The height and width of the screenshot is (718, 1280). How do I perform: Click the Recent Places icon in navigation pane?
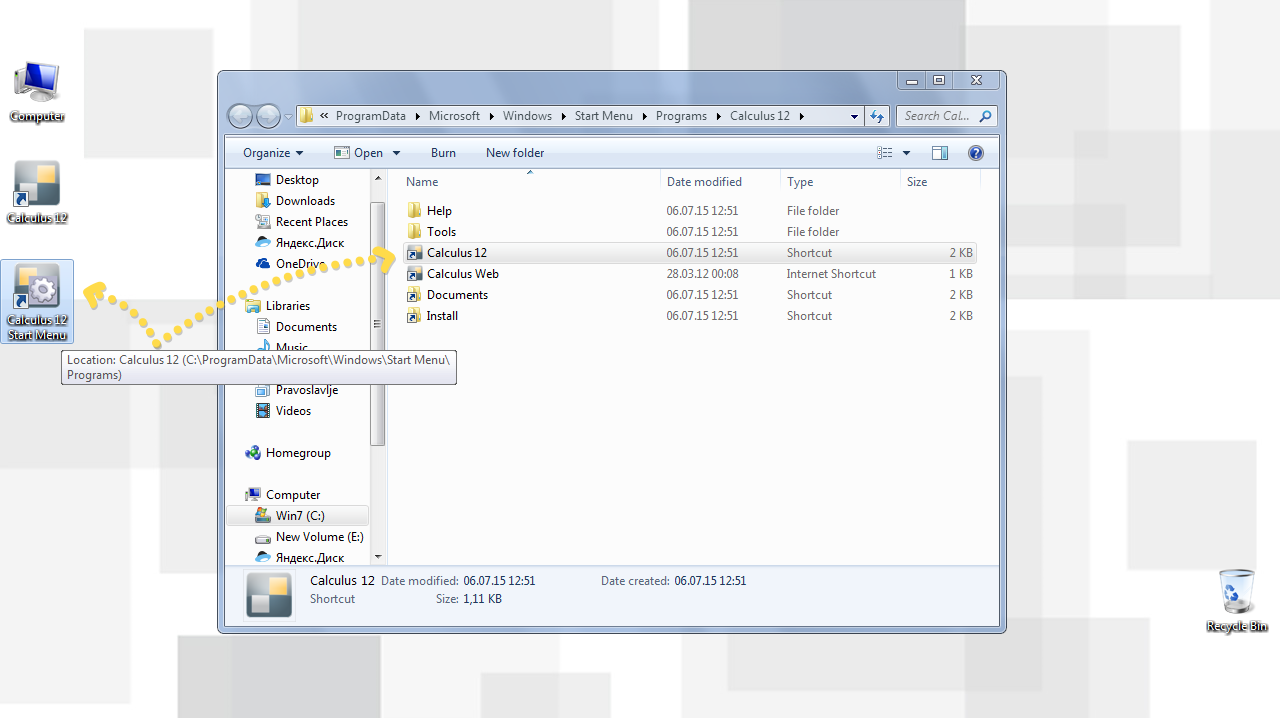(263, 222)
